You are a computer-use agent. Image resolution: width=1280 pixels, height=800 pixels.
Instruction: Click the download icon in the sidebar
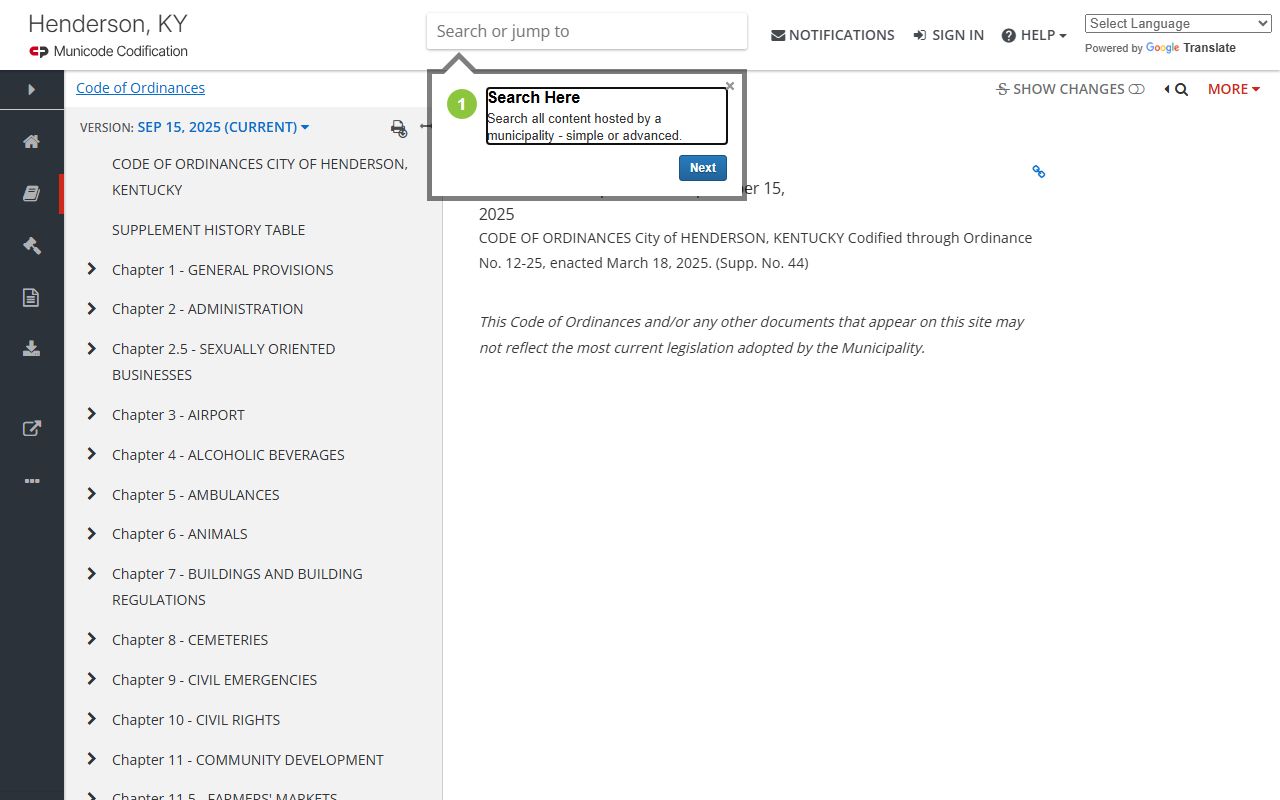point(32,349)
